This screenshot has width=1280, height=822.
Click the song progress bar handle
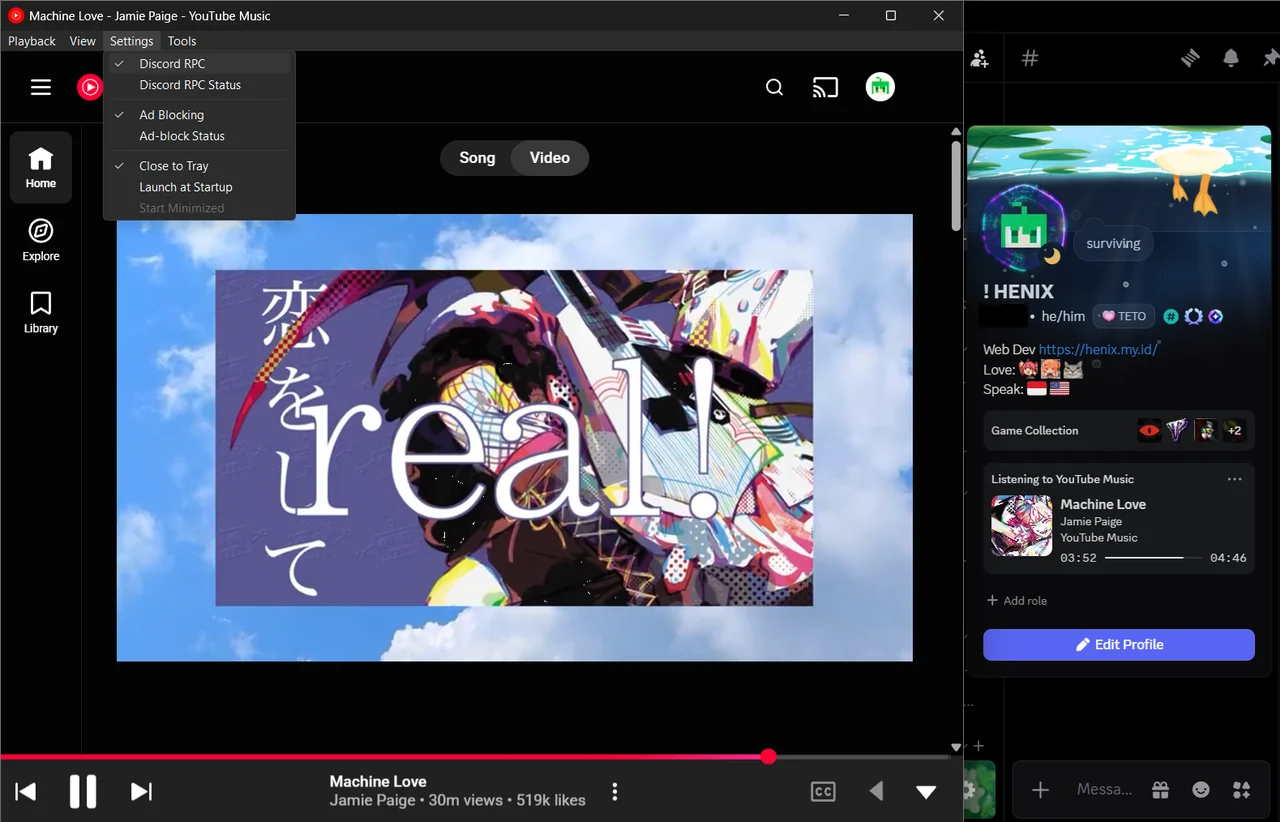(x=768, y=756)
